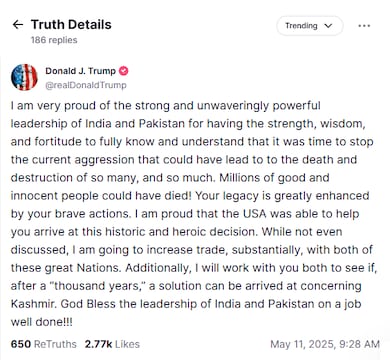The width and height of the screenshot is (390, 360).
Task: Click the red verified badge icon
Action: click(x=124, y=71)
